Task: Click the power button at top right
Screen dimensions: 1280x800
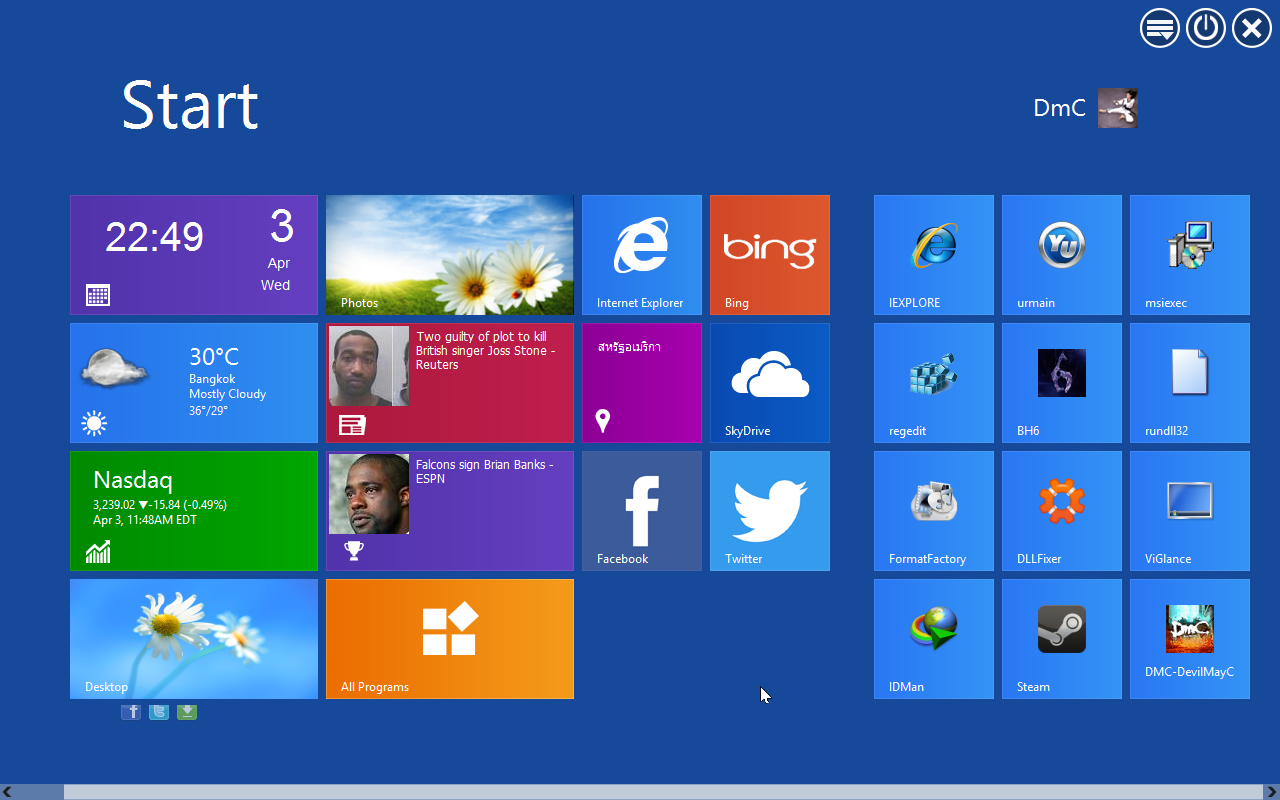Action: pos(1206,28)
